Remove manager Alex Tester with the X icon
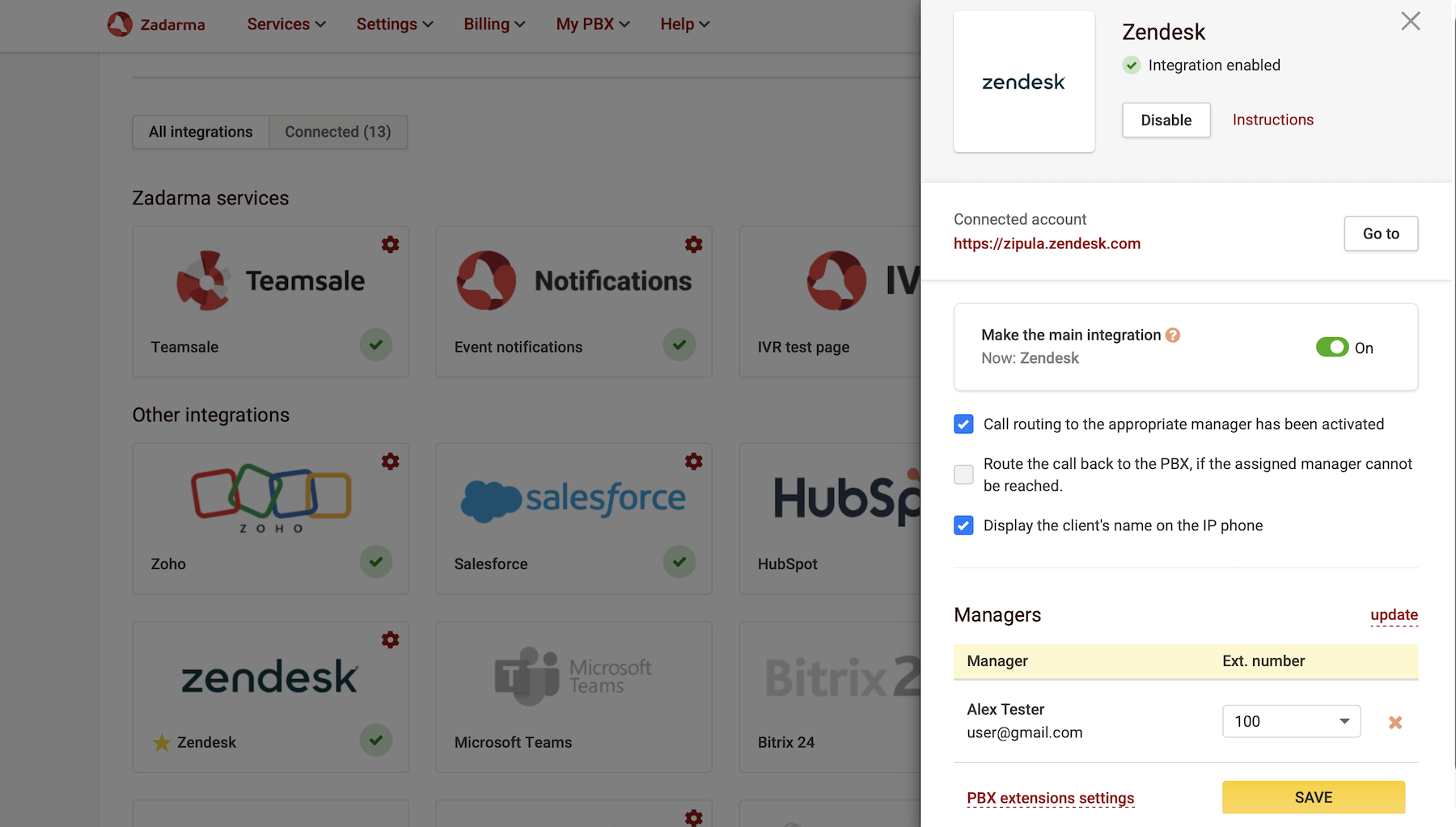 point(1395,722)
